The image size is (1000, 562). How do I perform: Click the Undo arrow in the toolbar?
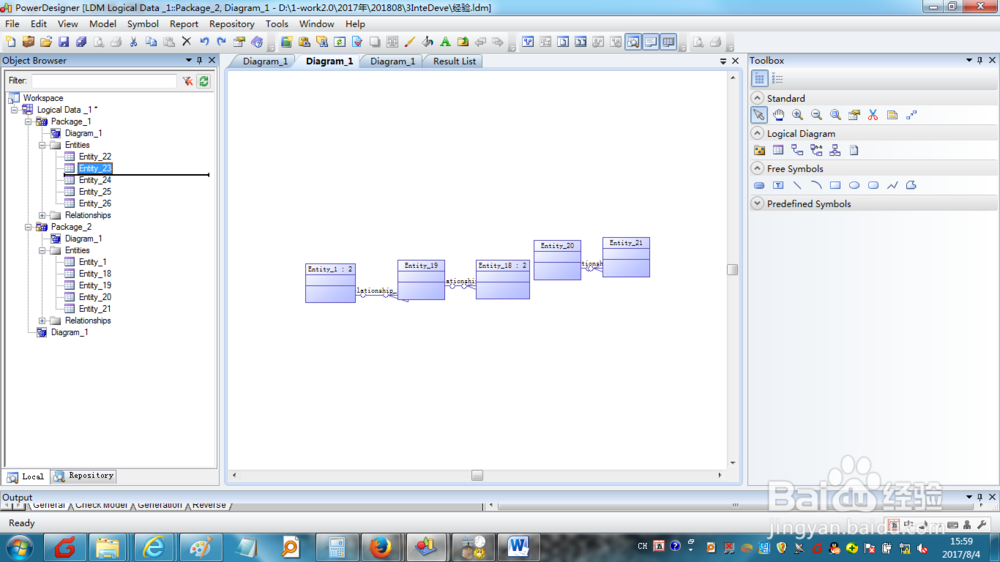(204, 42)
